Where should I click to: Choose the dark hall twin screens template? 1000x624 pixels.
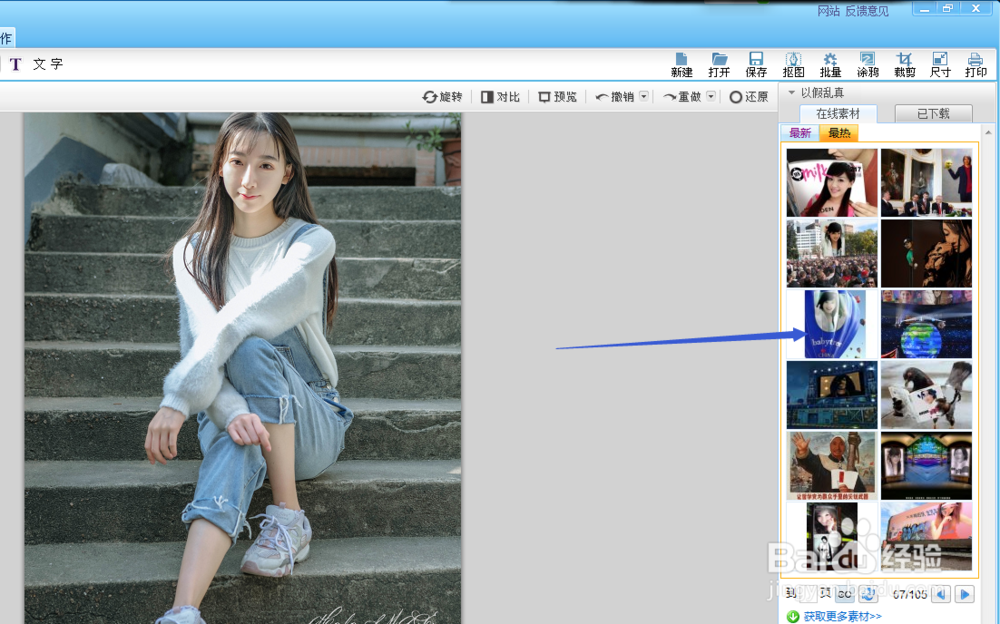926,466
